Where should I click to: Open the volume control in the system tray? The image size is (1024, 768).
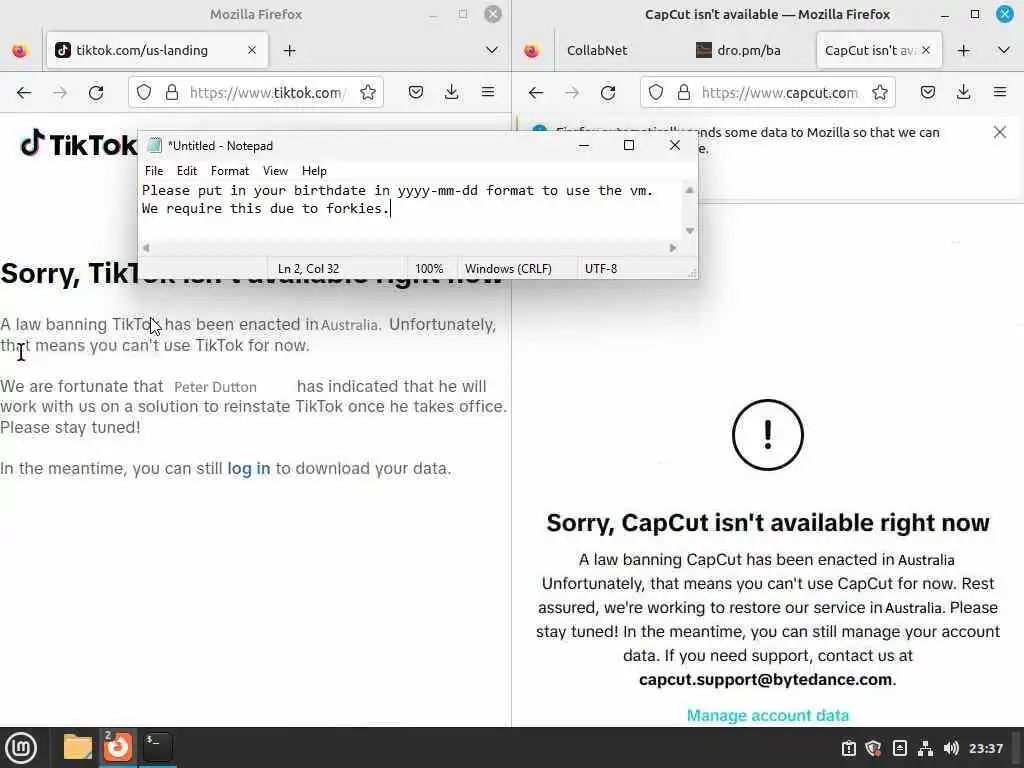[951, 748]
